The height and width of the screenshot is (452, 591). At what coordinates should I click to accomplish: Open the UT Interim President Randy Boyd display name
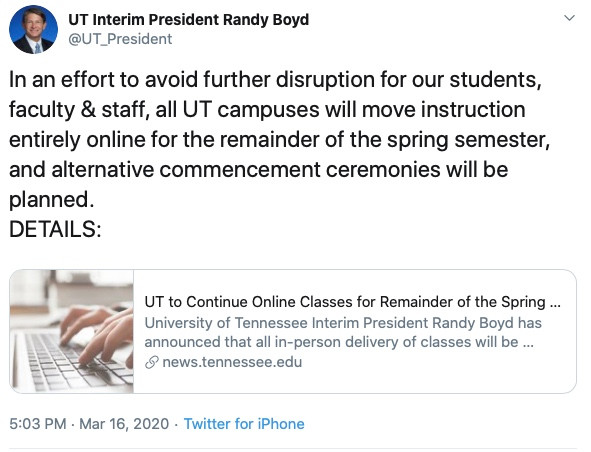188,20
